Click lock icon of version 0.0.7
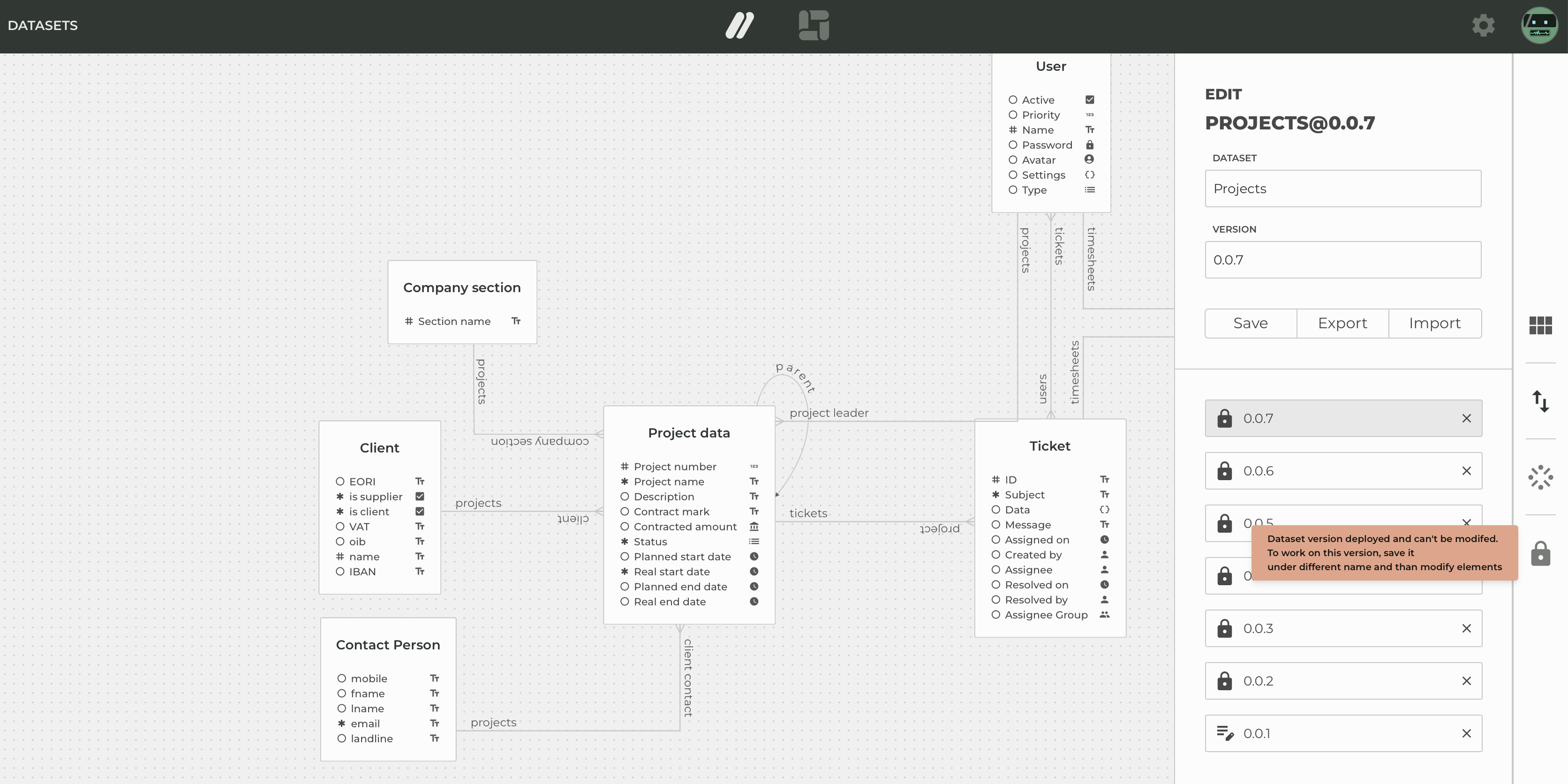This screenshot has width=1568, height=784. pyautogui.click(x=1225, y=418)
